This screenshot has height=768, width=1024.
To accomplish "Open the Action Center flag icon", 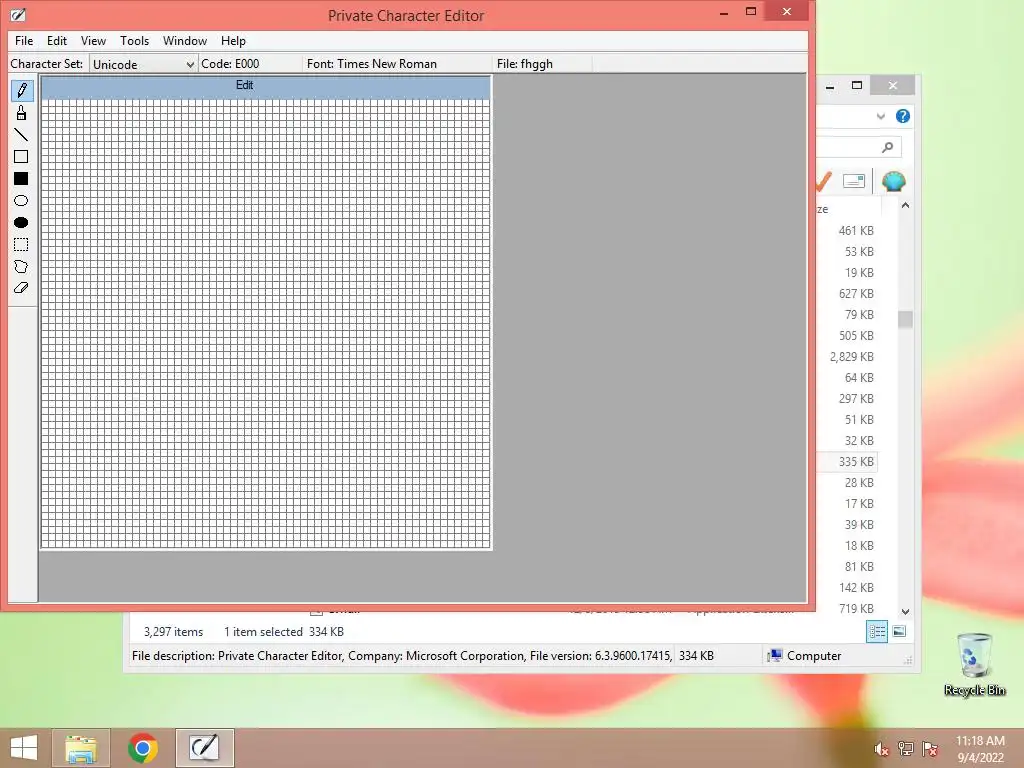I will tap(930, 749).
